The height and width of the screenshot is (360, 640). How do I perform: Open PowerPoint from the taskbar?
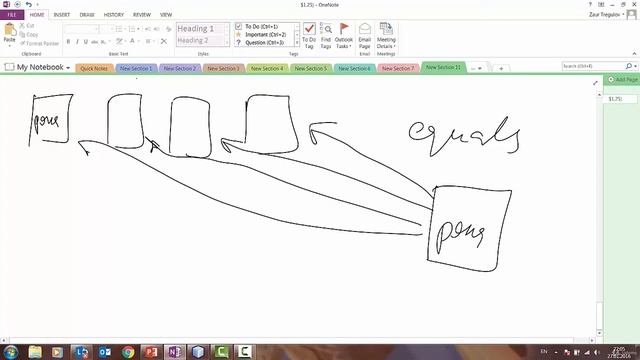pos(151,352)
